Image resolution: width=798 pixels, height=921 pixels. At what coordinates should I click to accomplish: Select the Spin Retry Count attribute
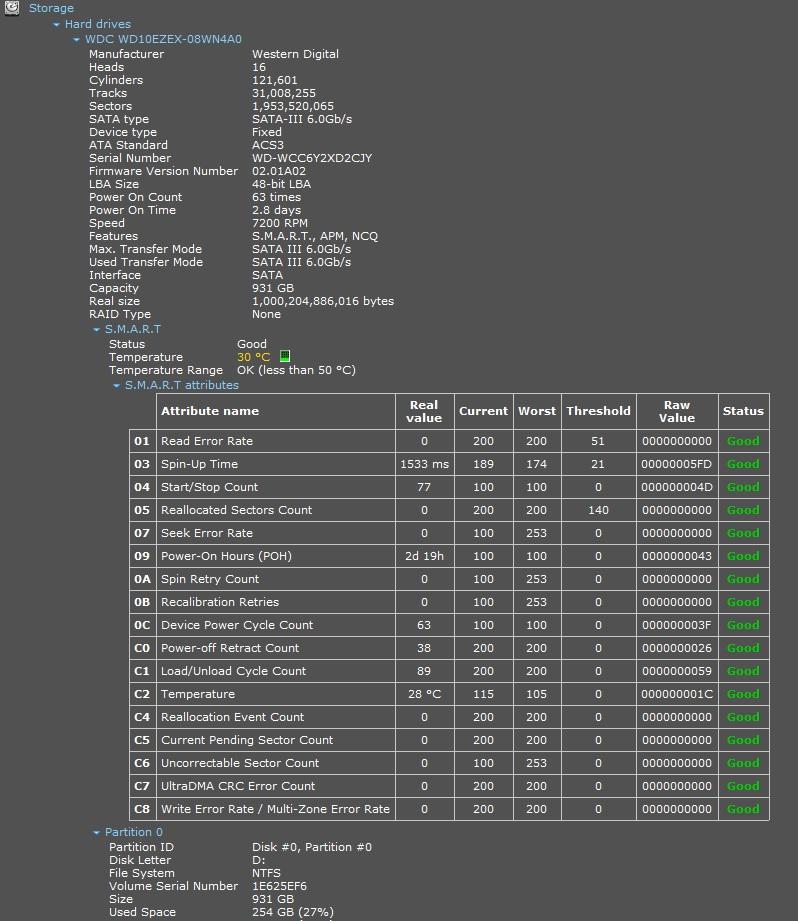210,579
